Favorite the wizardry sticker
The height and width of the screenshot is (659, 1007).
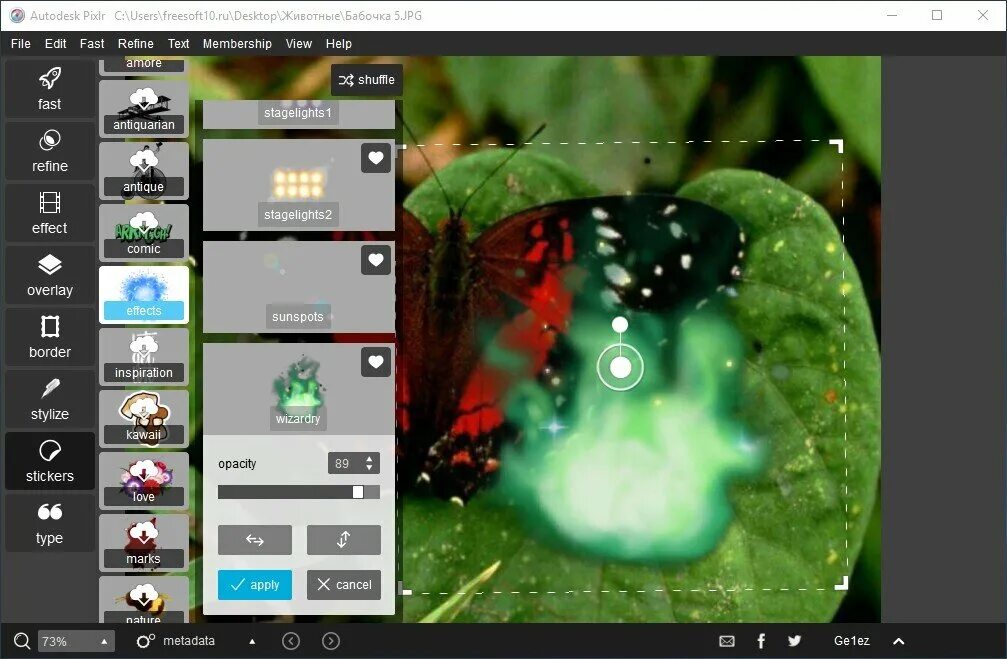coord(376,362)
